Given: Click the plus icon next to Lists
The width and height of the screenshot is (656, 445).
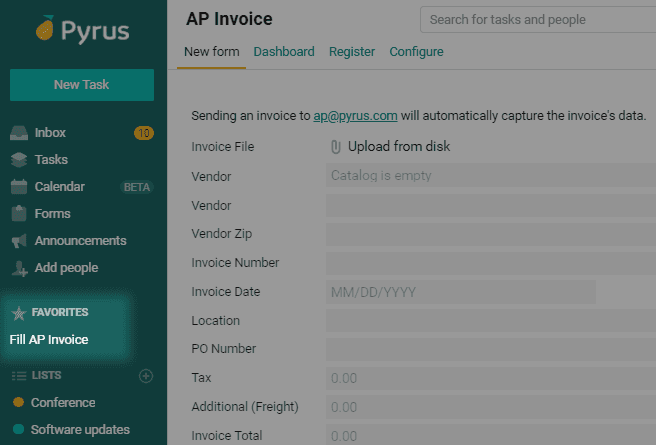Looking at the screenshot, I should click(146, 376).
